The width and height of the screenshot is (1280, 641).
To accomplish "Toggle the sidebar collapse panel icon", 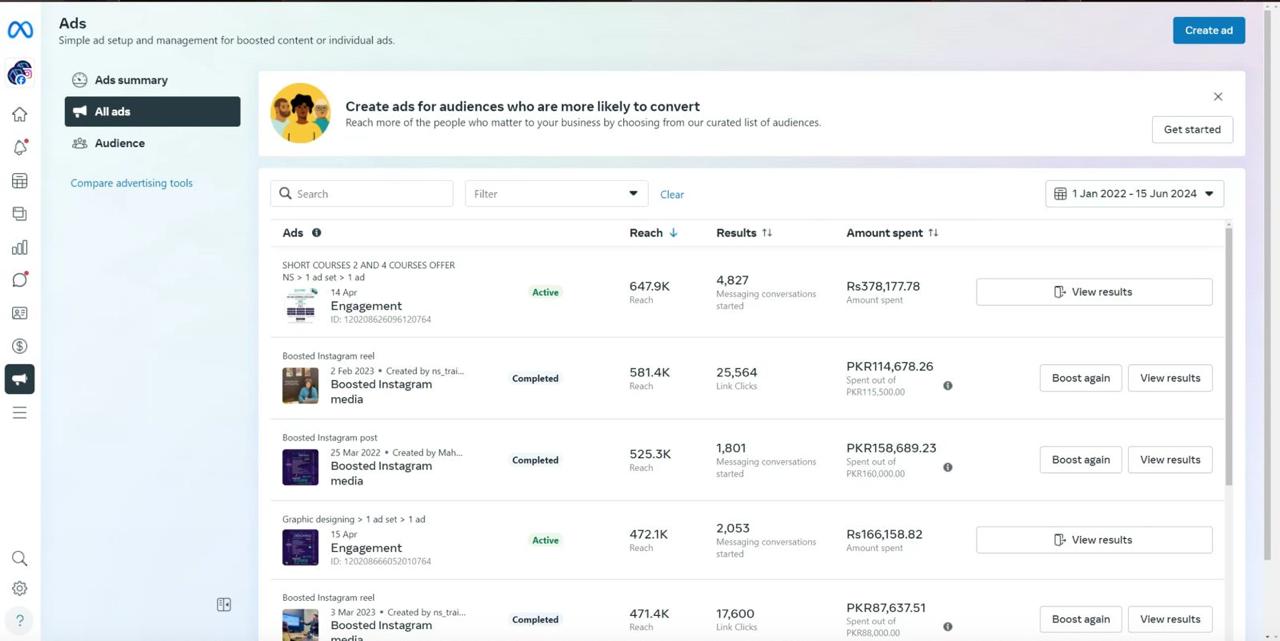I will pyautogui.click(x=224, y=604).
